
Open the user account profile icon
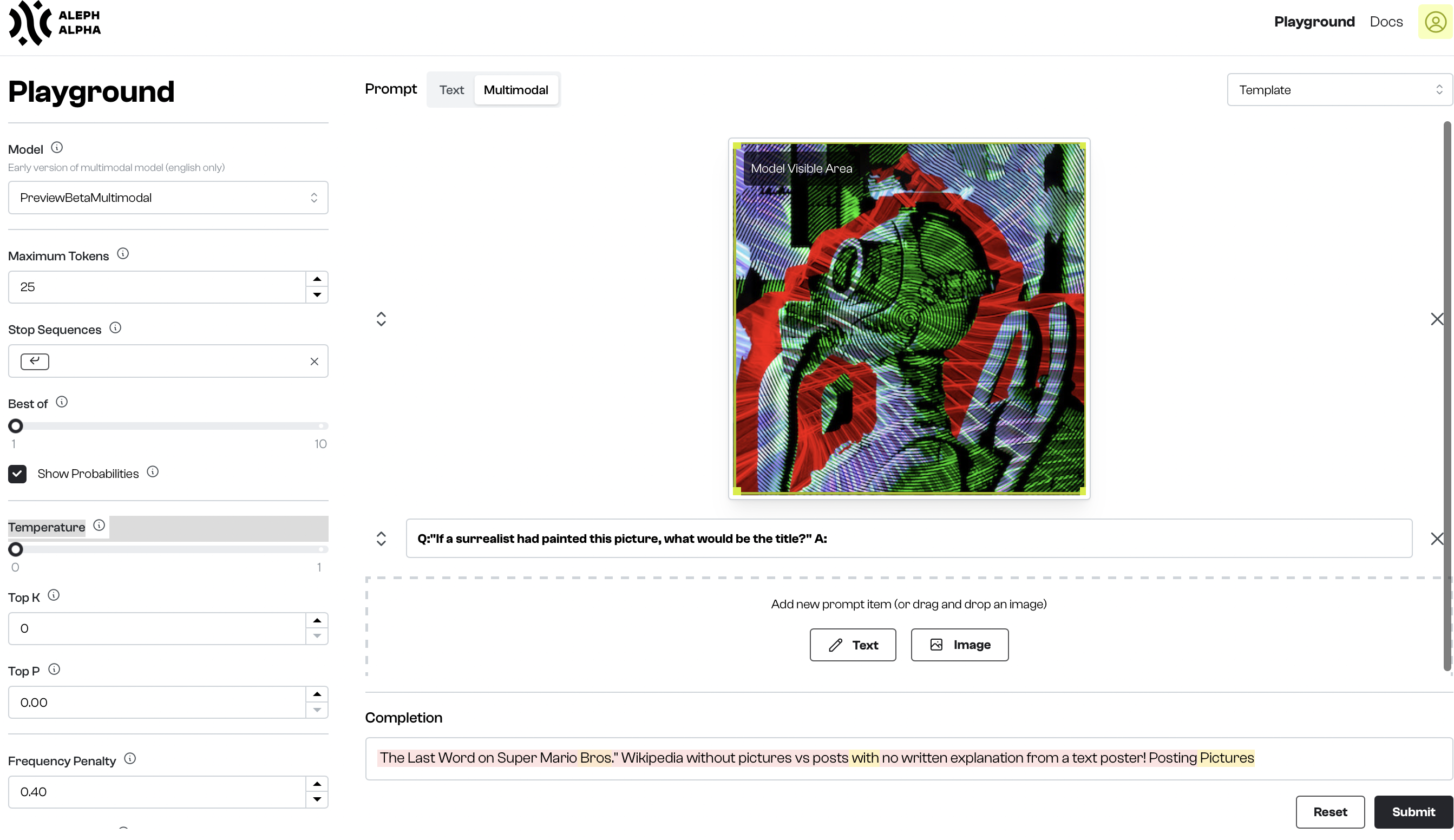[x=1435, y=22]
